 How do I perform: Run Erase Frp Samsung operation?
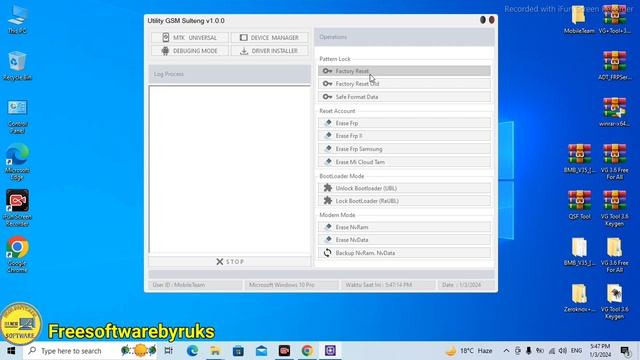(x=404, y=149)
